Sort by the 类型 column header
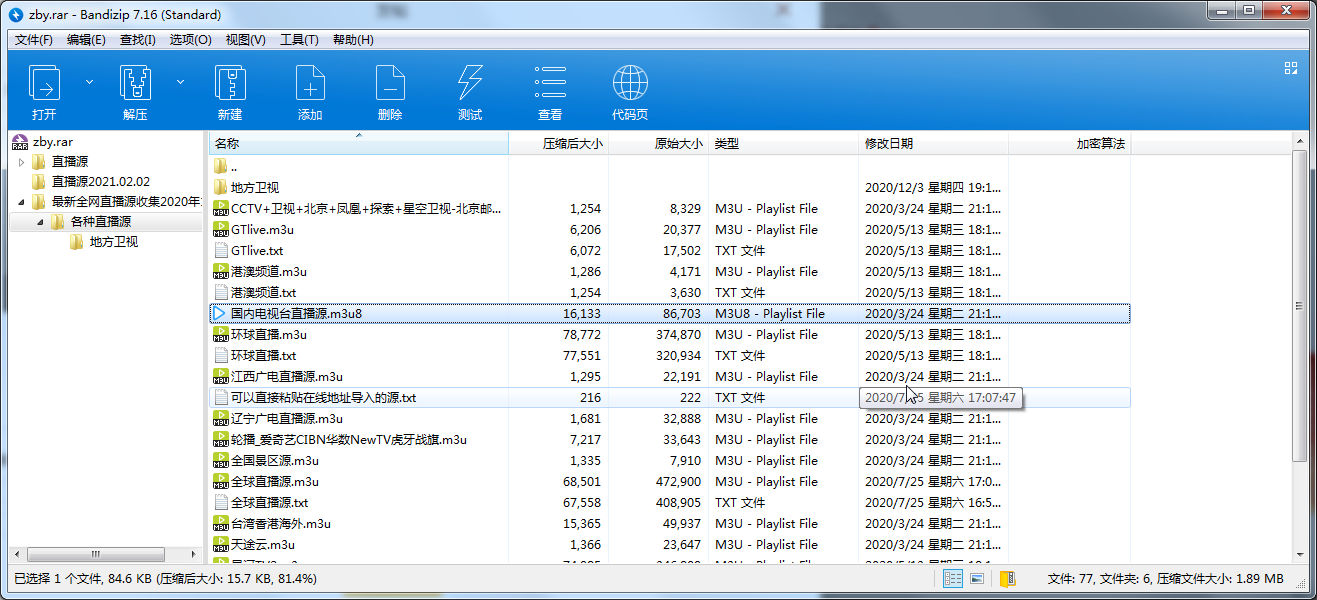 tap(783, 144)
